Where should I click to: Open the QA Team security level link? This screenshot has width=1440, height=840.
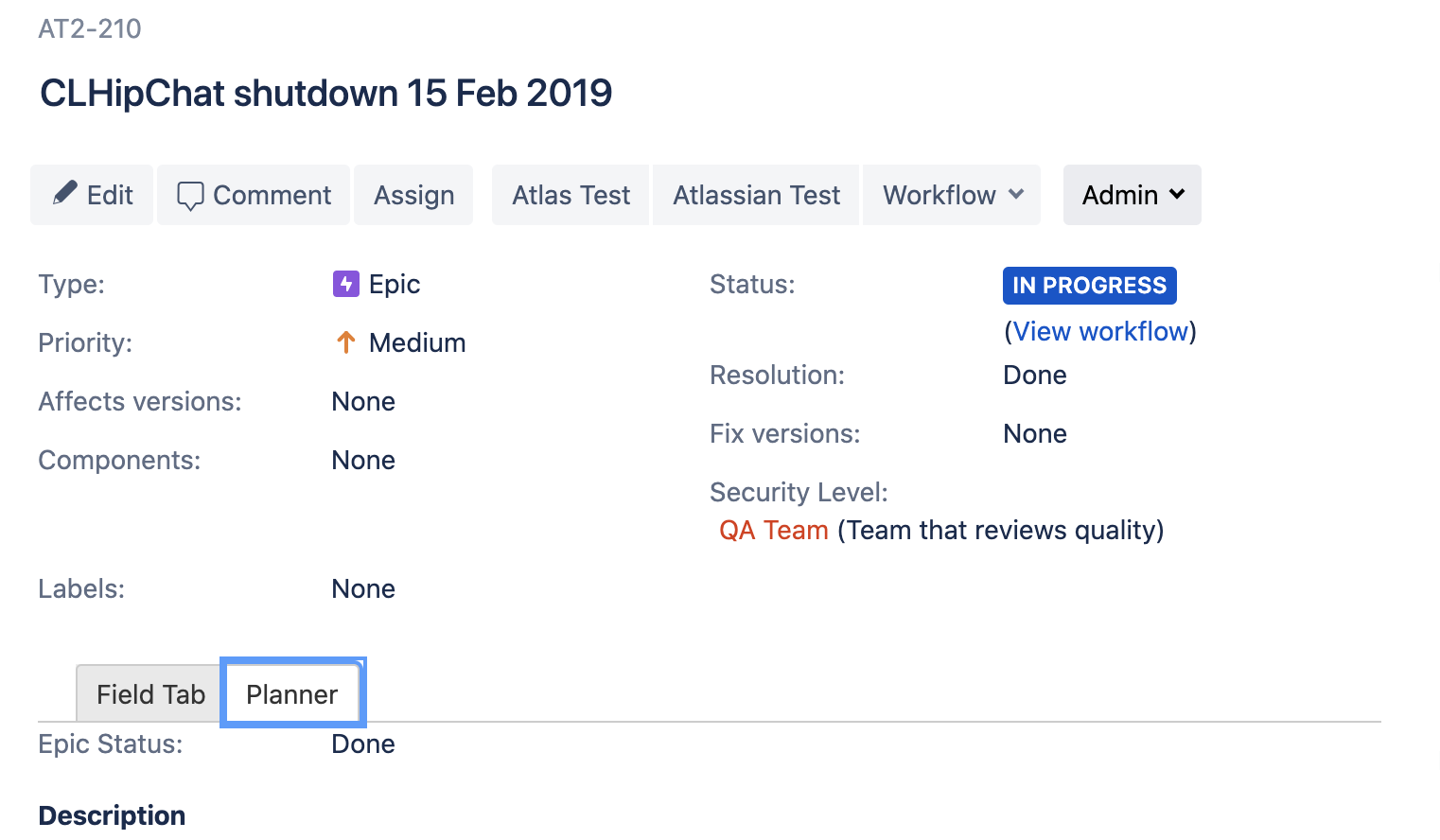pyautogui.click(x=774, y=530)
